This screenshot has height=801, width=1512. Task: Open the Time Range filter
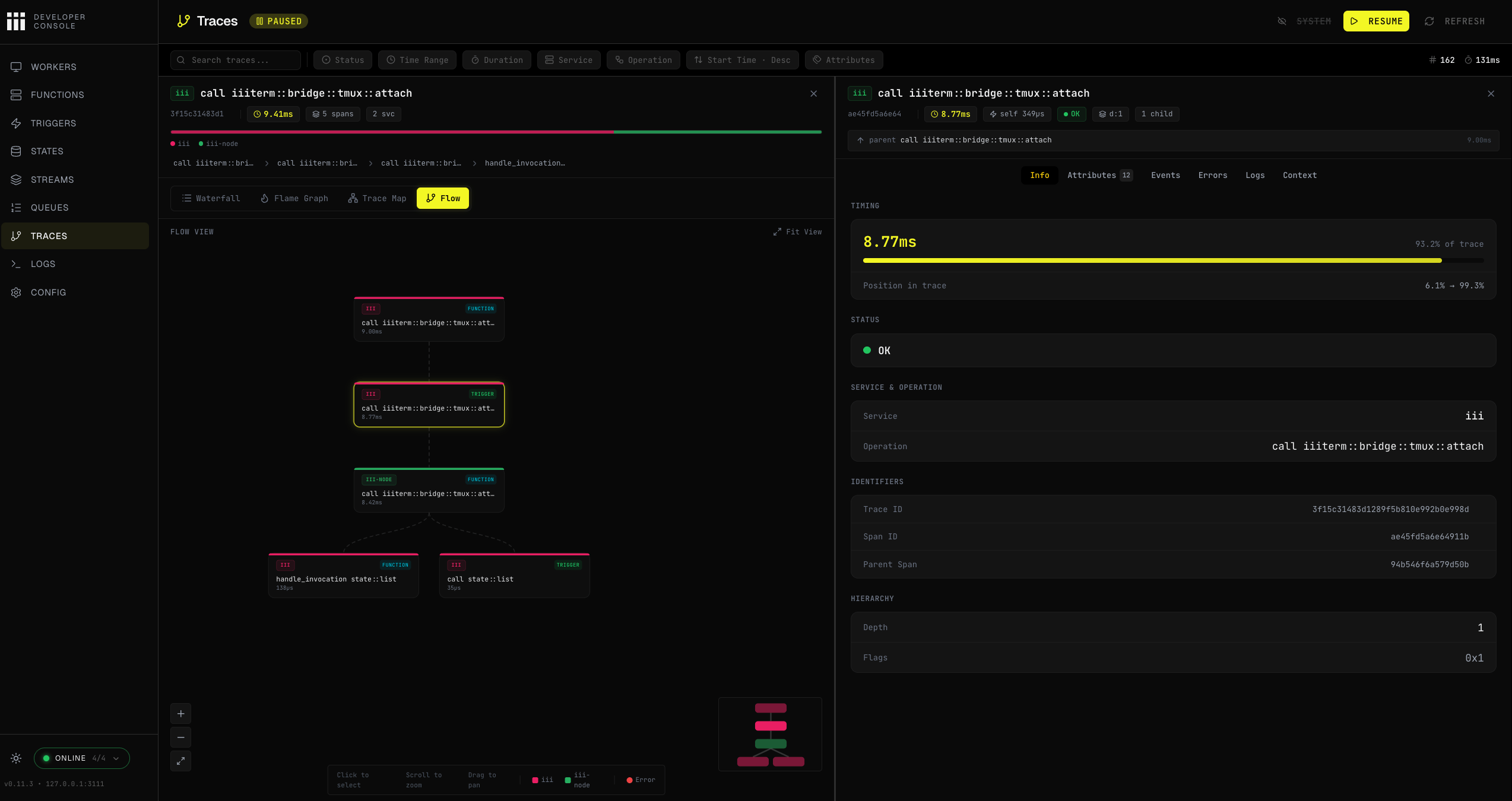coord(417,60)
